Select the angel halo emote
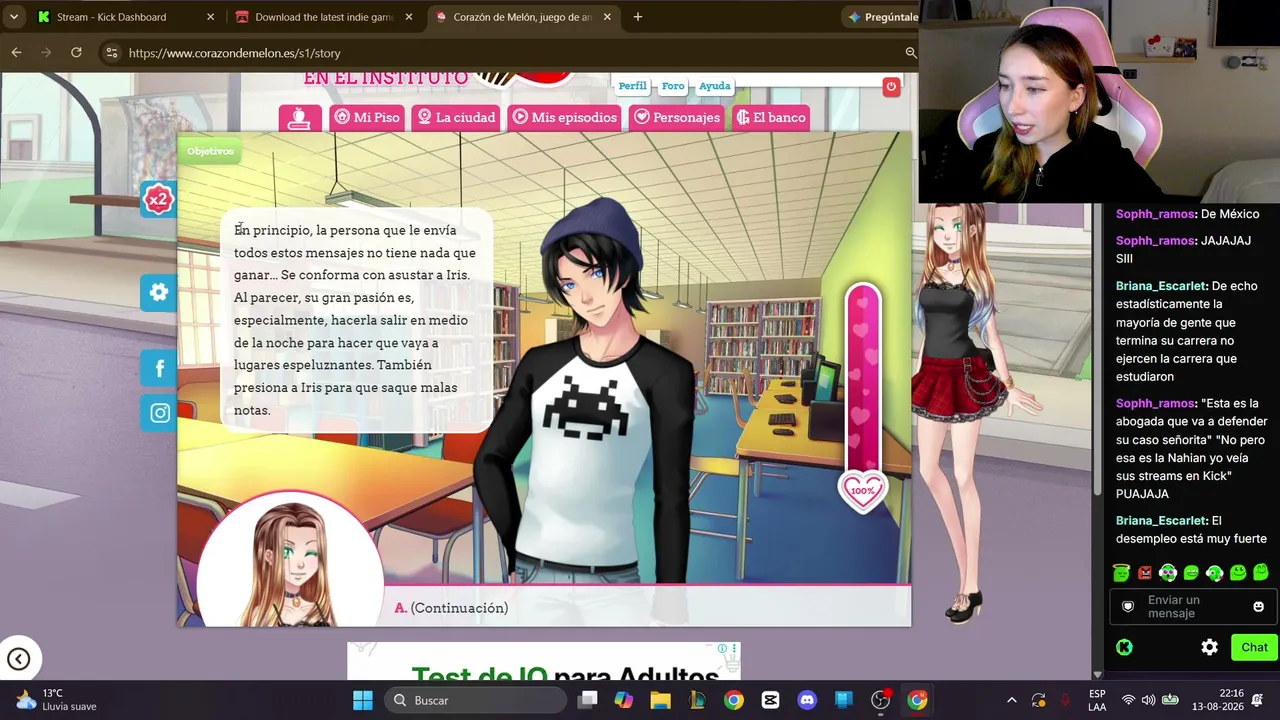The height and width of the screenshot is (720, 1280). [x=1121, y=573]
